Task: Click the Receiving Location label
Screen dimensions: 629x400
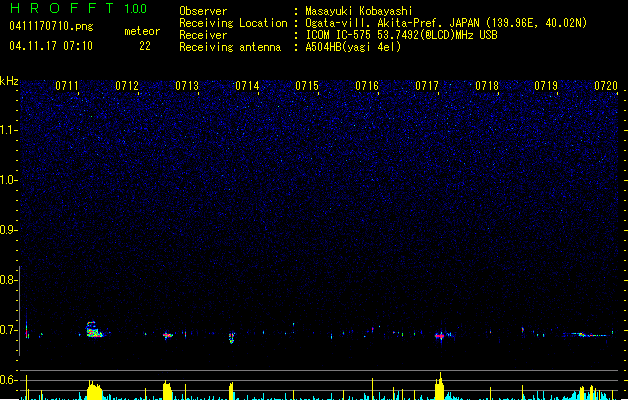Action: point(233,23)
